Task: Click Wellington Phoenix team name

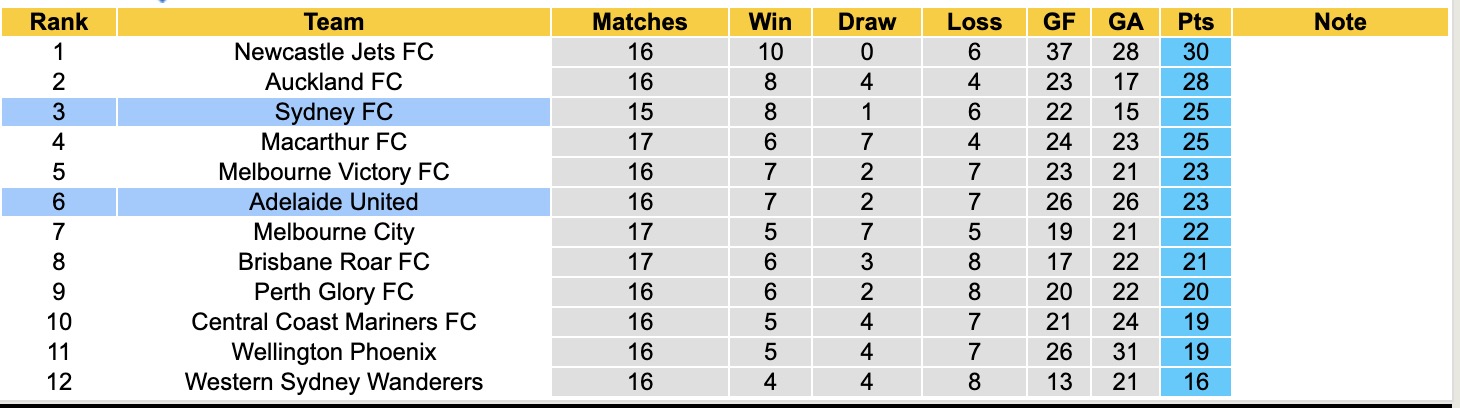Action: [334, 352]
